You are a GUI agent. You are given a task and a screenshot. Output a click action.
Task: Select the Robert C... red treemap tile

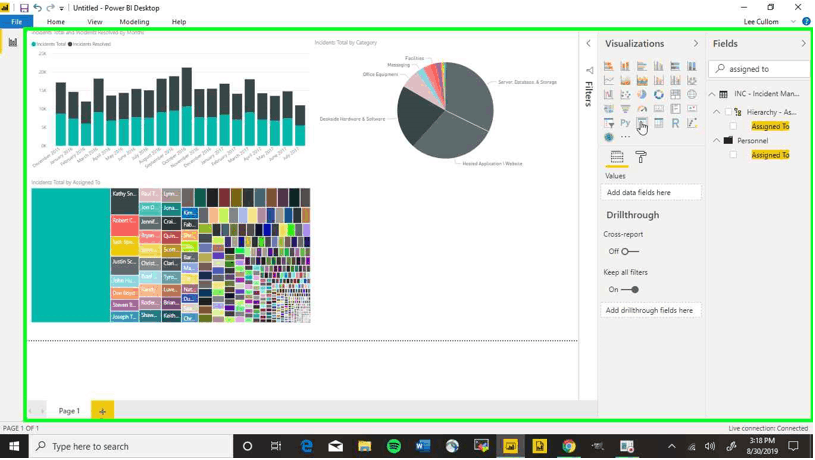tap(124, 225)
